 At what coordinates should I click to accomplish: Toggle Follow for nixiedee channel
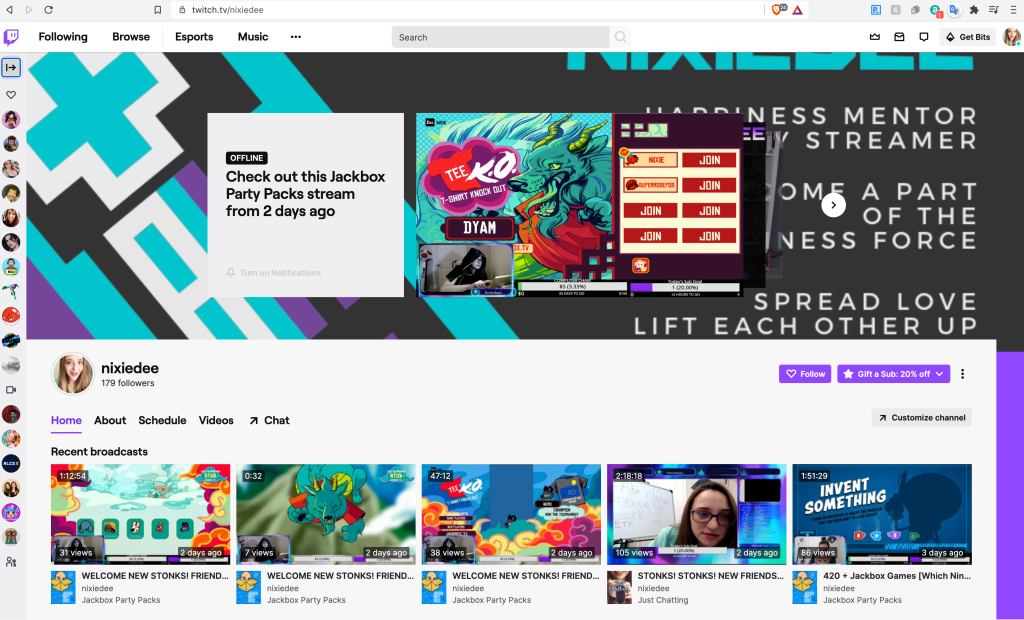pos(805,374)
